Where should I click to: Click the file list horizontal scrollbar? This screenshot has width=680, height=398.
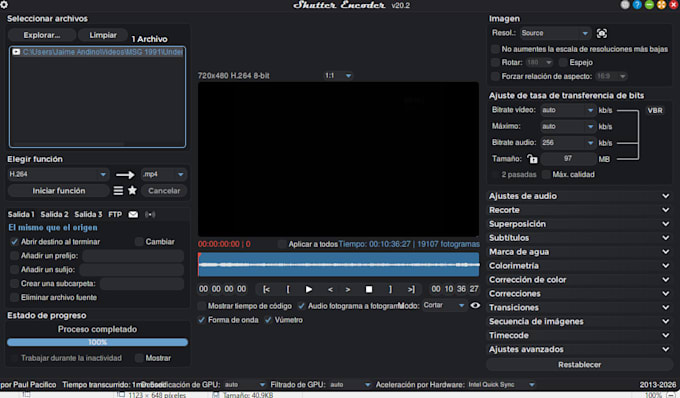tap(69, 144)
